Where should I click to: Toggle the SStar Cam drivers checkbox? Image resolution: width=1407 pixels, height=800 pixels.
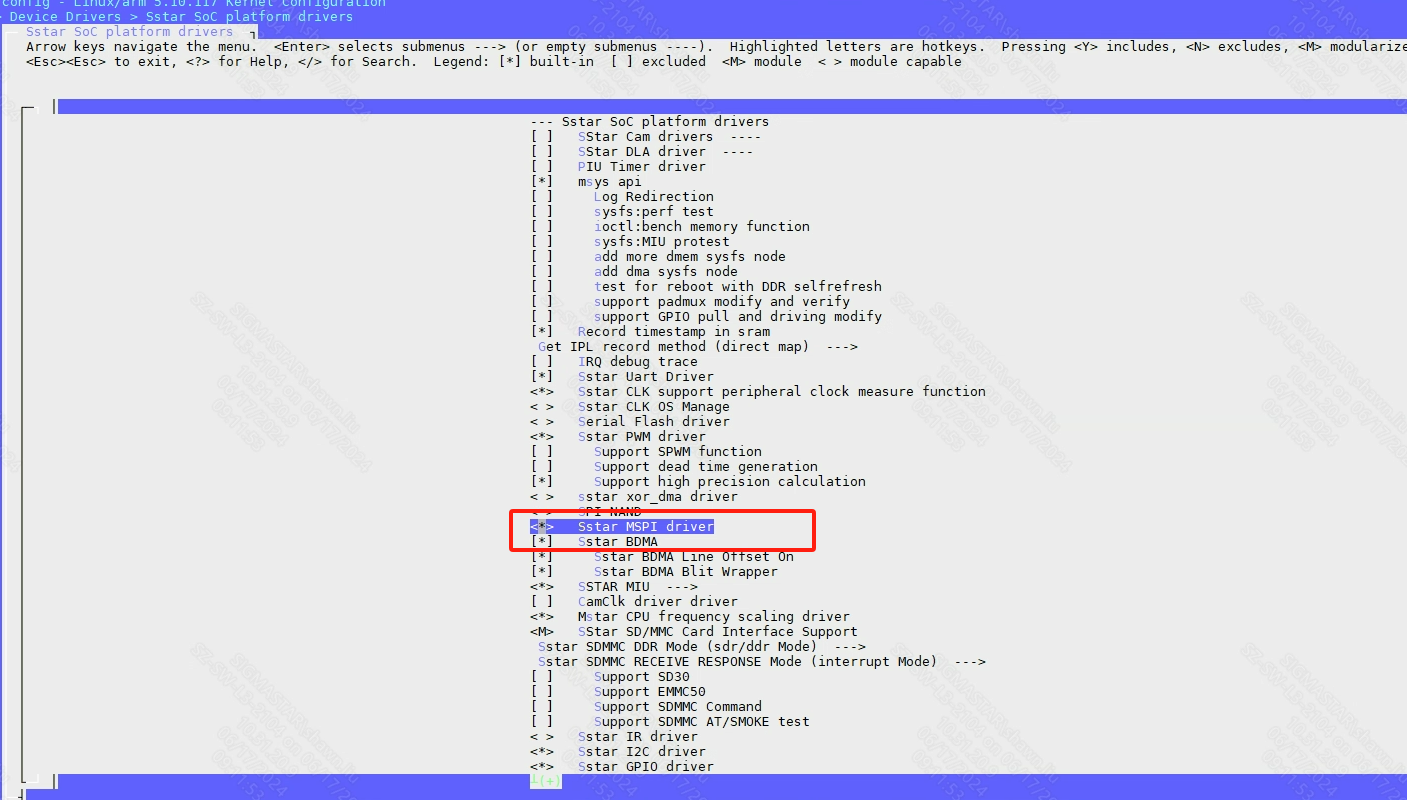coord(541,137)
